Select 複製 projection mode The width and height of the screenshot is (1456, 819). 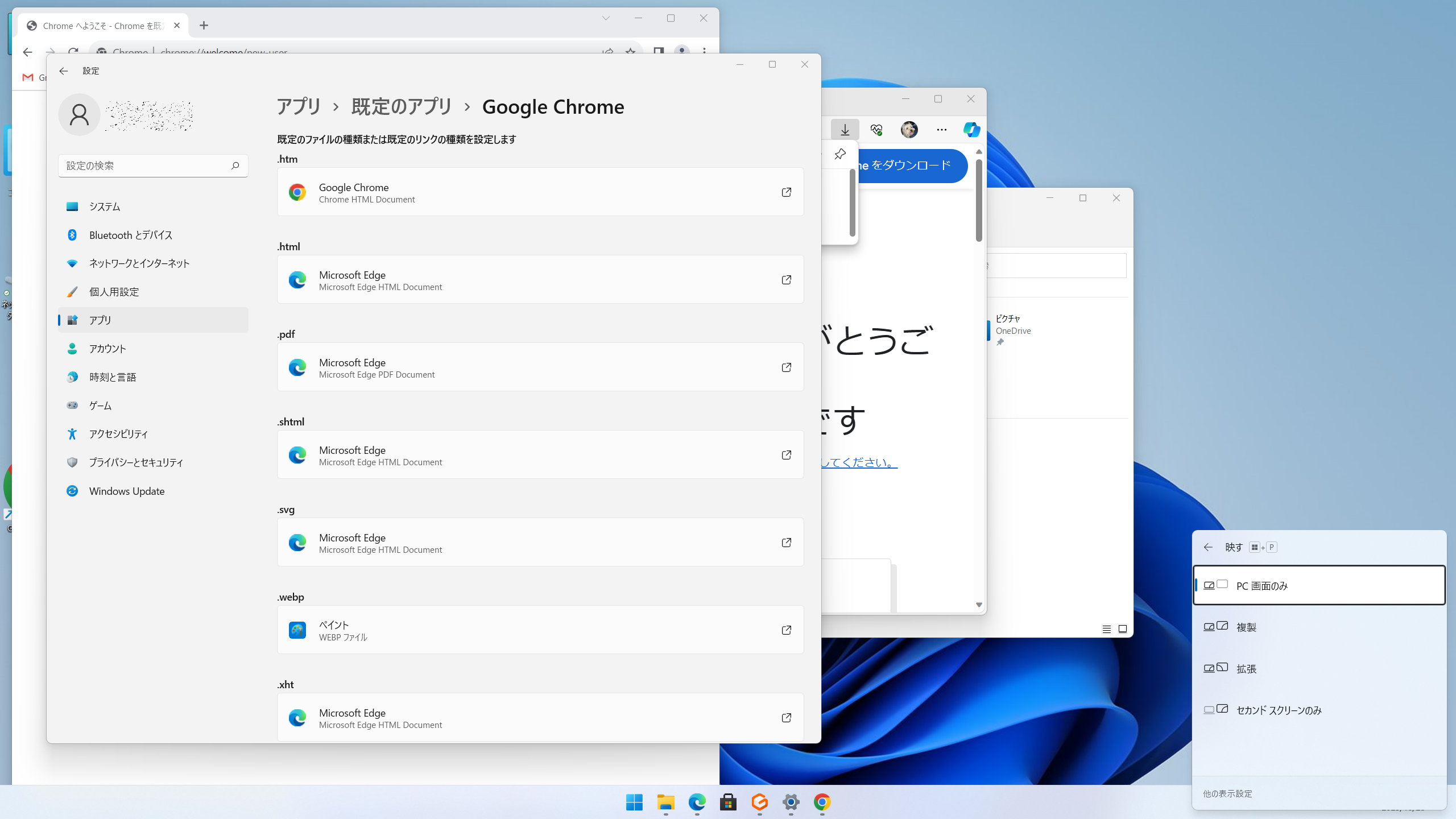coord(1319,627)
